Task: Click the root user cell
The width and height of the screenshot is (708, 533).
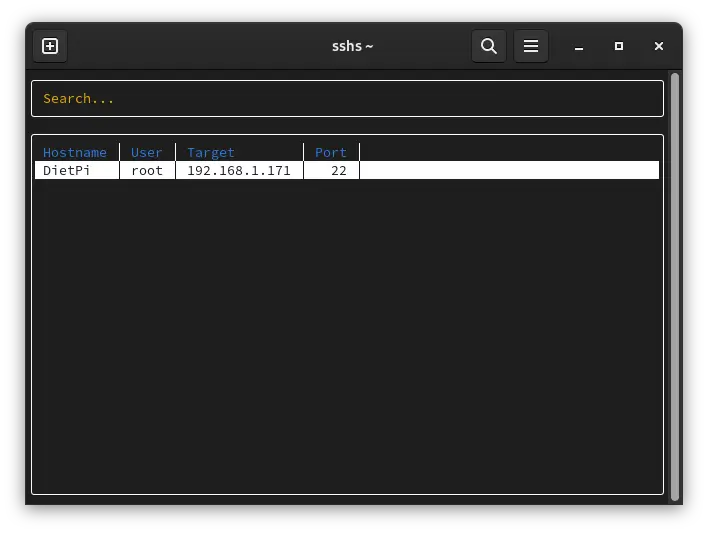Action: click(x=147, y=171)
